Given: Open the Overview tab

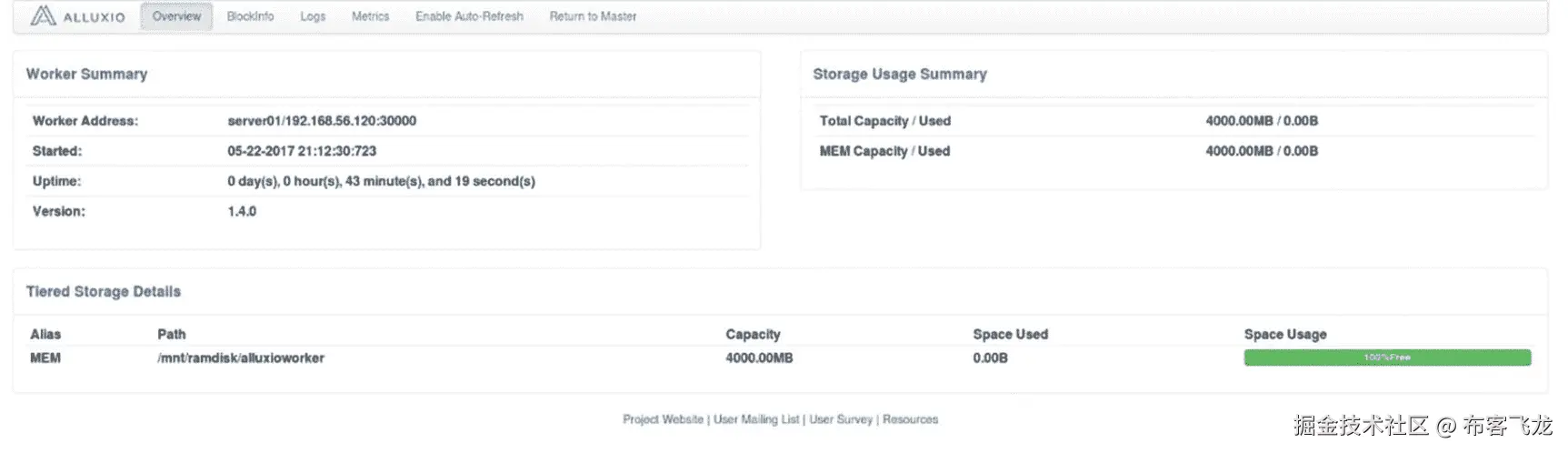Looking at the screenshot, I should pyautogui.click(x=176, y=16).
